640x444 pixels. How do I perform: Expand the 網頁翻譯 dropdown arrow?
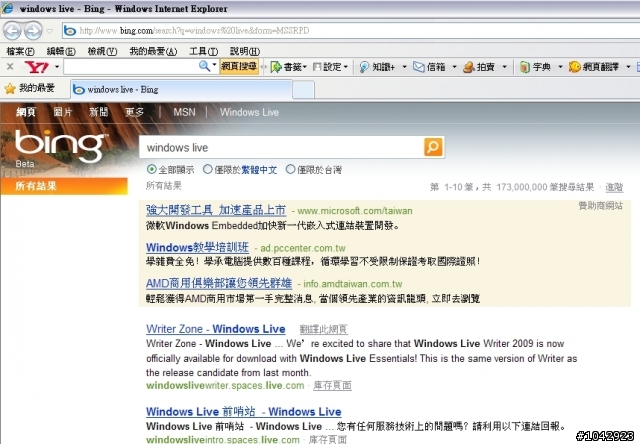tap(628, 67)
